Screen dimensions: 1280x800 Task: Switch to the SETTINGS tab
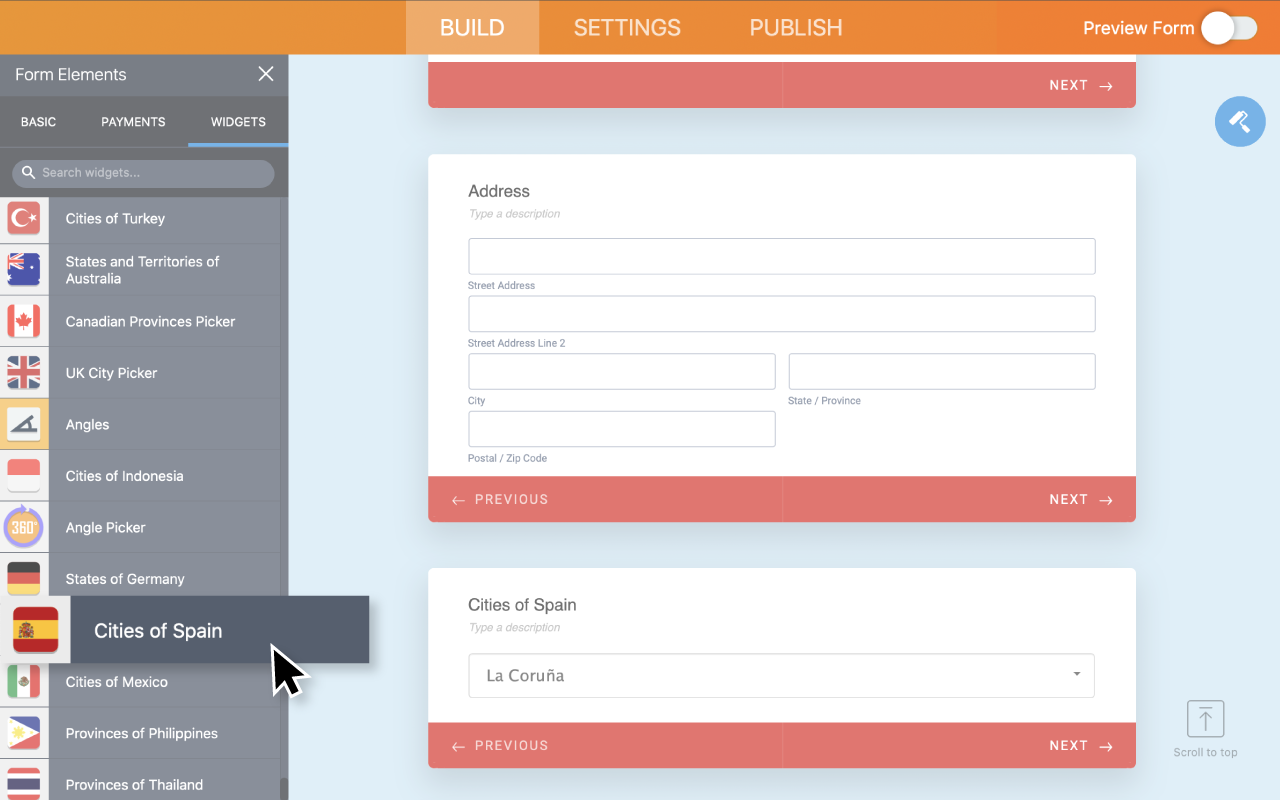627,28
